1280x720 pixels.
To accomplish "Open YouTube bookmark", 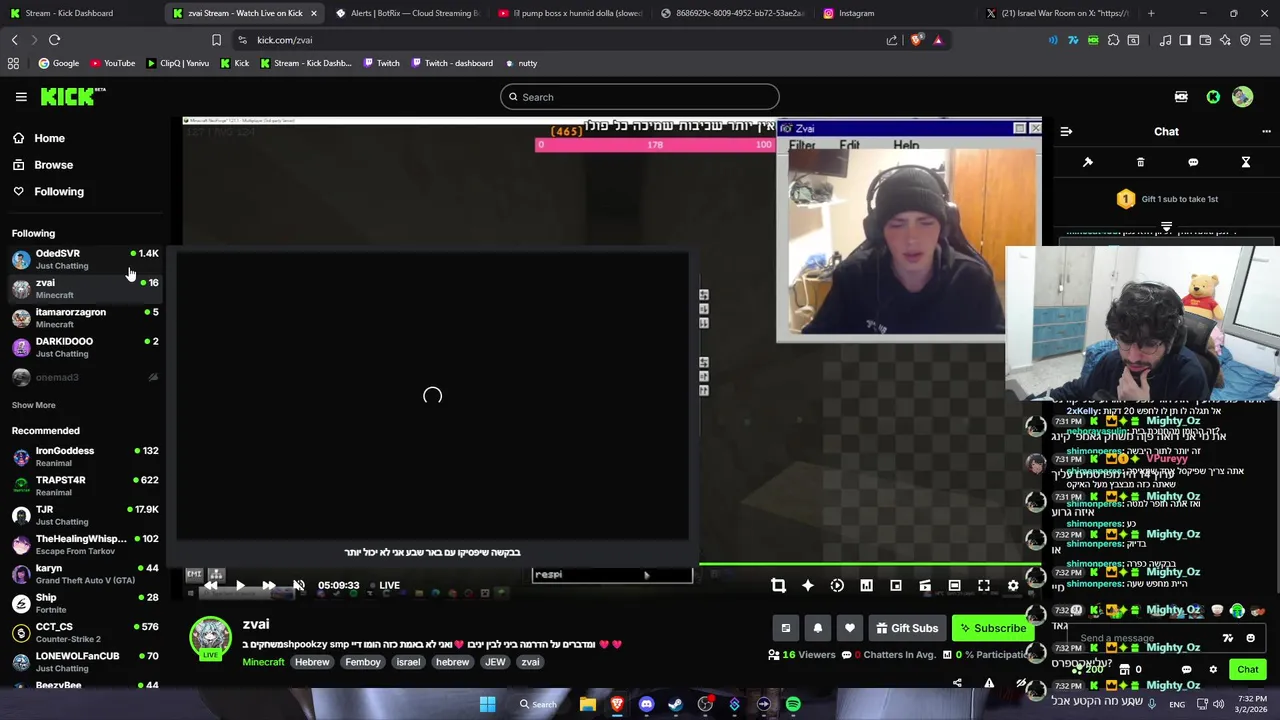I will [x=112, y=63].
